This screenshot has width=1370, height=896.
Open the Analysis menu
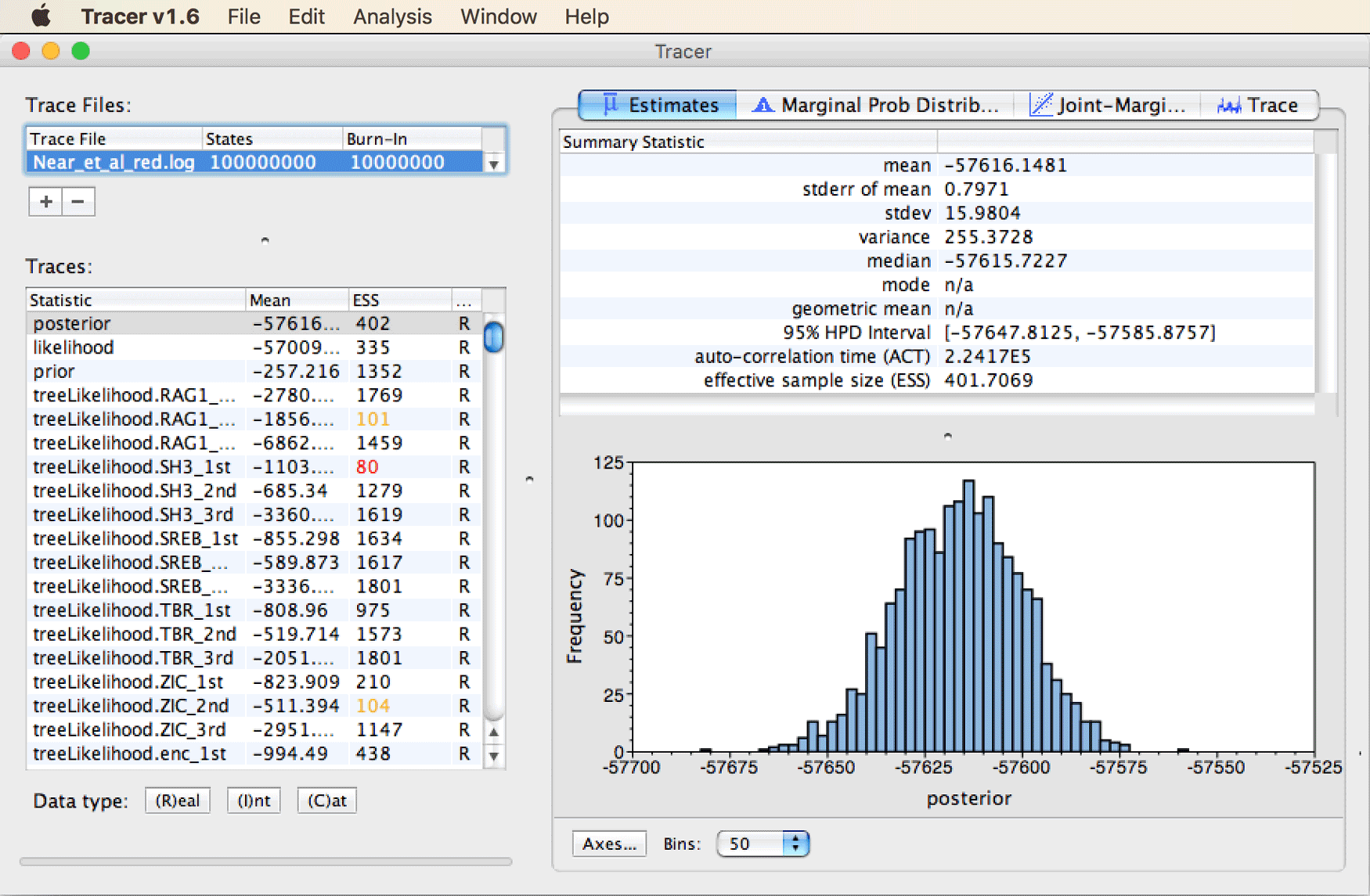(x=392, y=16)
